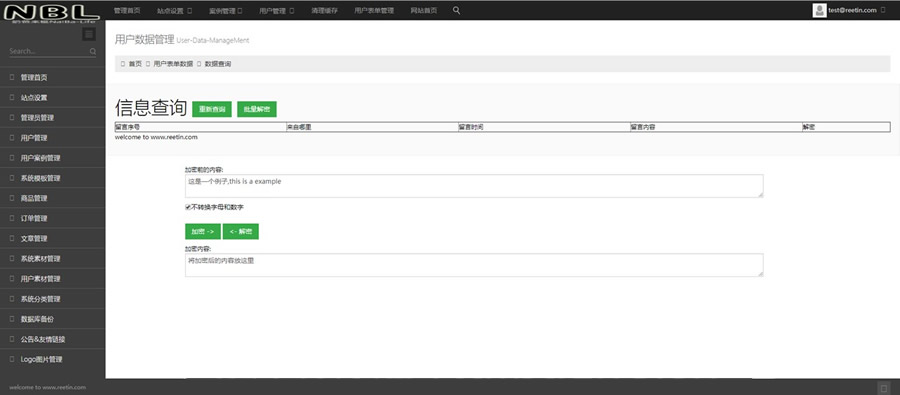Click the 重新查询 green button
The height and width of the screenshot is (395, 900).
pyautogui.click(x=212, y=109)
